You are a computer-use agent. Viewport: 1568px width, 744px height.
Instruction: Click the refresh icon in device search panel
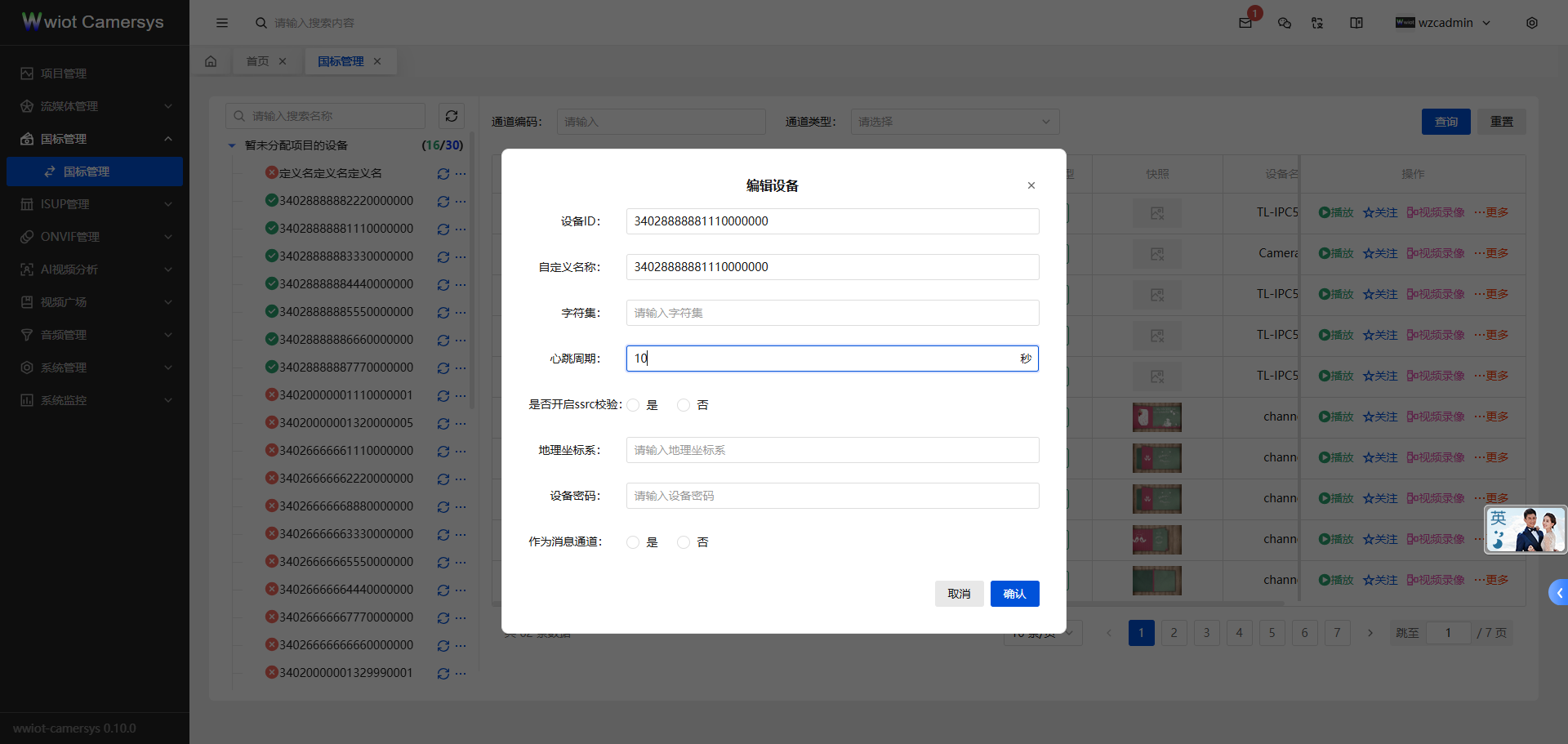click(451, 116)
